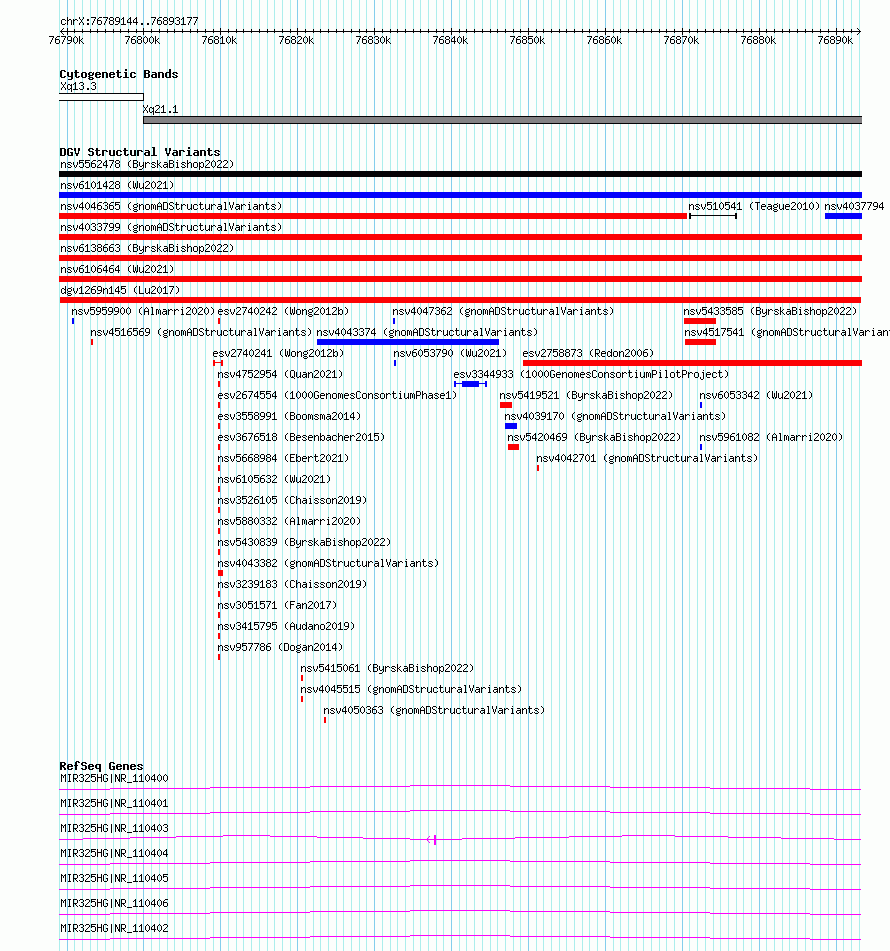
Task: Click the Xq13.3 cytogenetic band bar
Action: 101,97
